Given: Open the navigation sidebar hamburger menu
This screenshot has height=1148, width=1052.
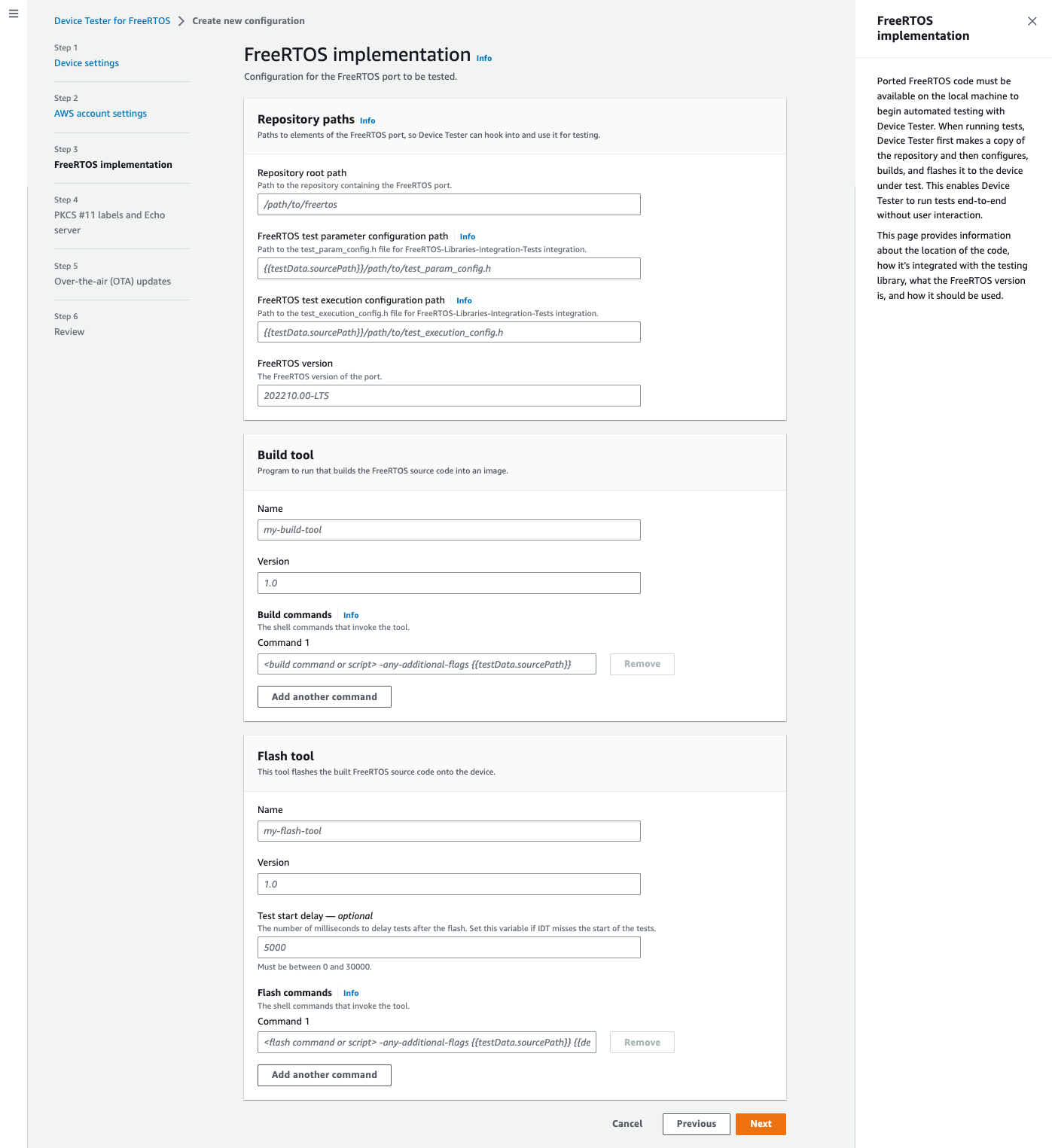Looking at the screenshot, I should (x=14, y=13).
